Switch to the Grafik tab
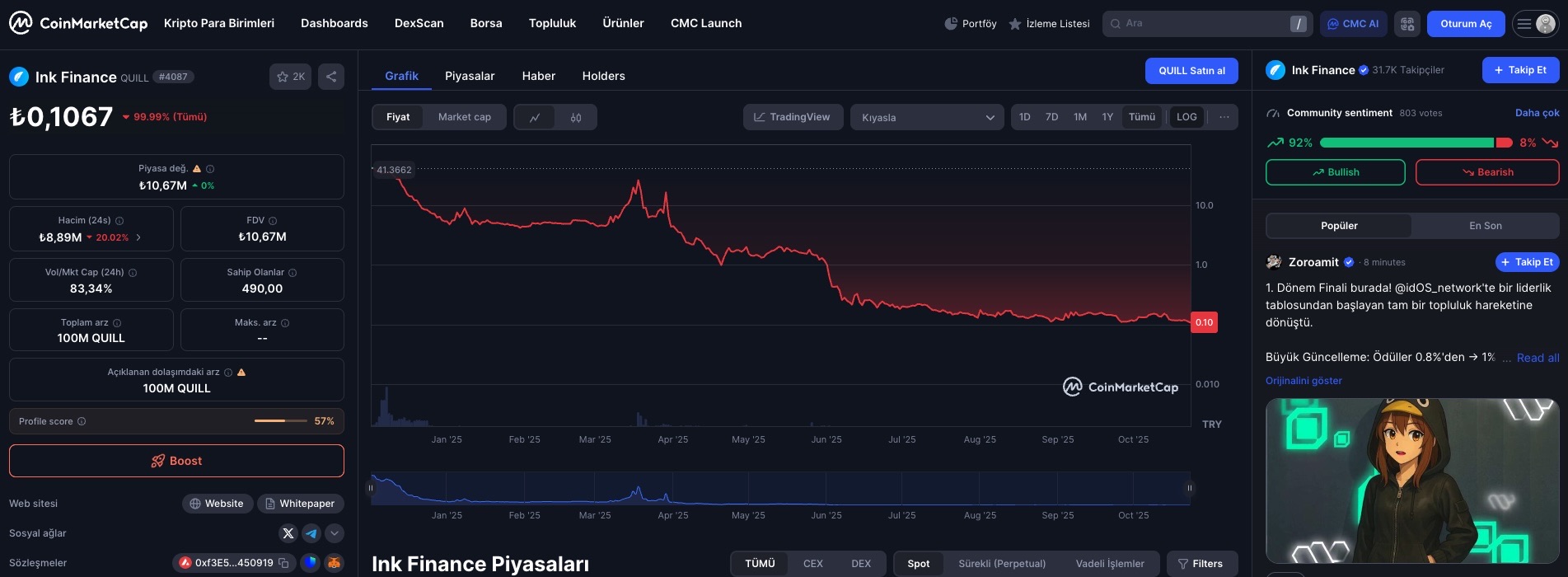The height and width of the screenshot is (577, 1568). coord(401,76)
